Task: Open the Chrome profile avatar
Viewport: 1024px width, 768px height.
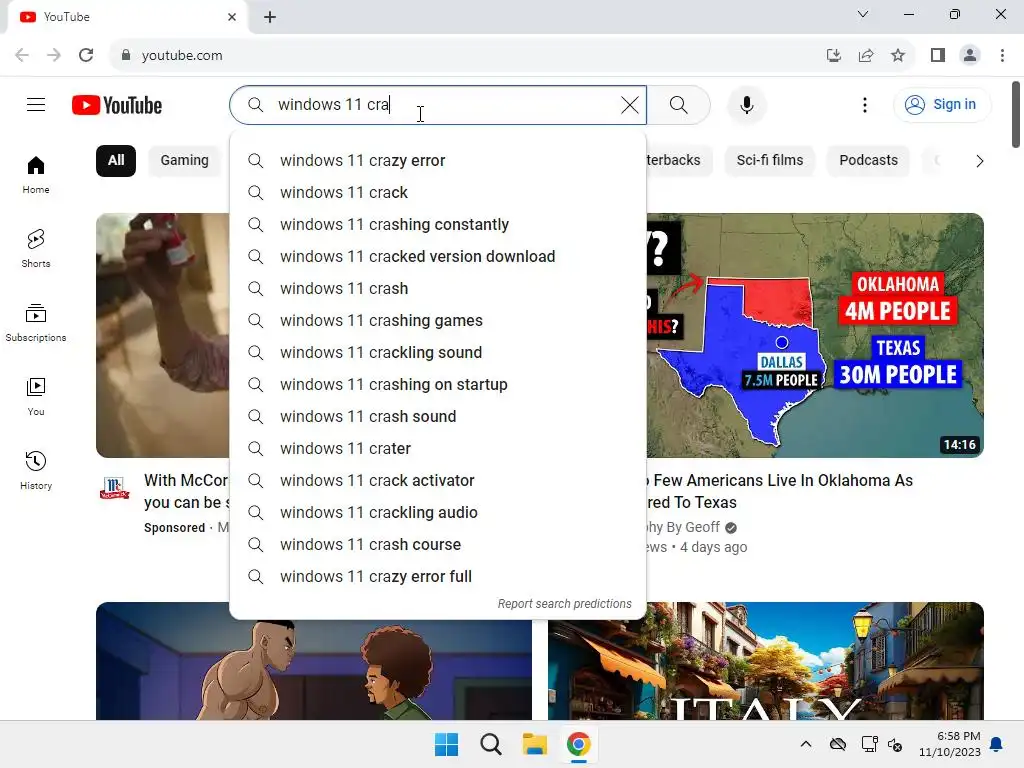Action: click(970, 56)
